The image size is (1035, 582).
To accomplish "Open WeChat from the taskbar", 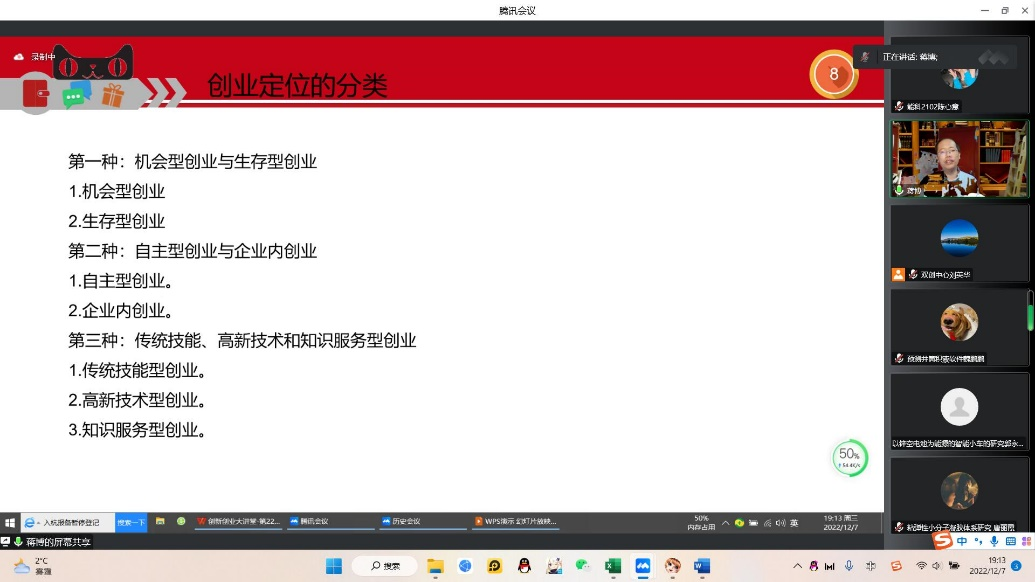I will click(x=583, y=566).
